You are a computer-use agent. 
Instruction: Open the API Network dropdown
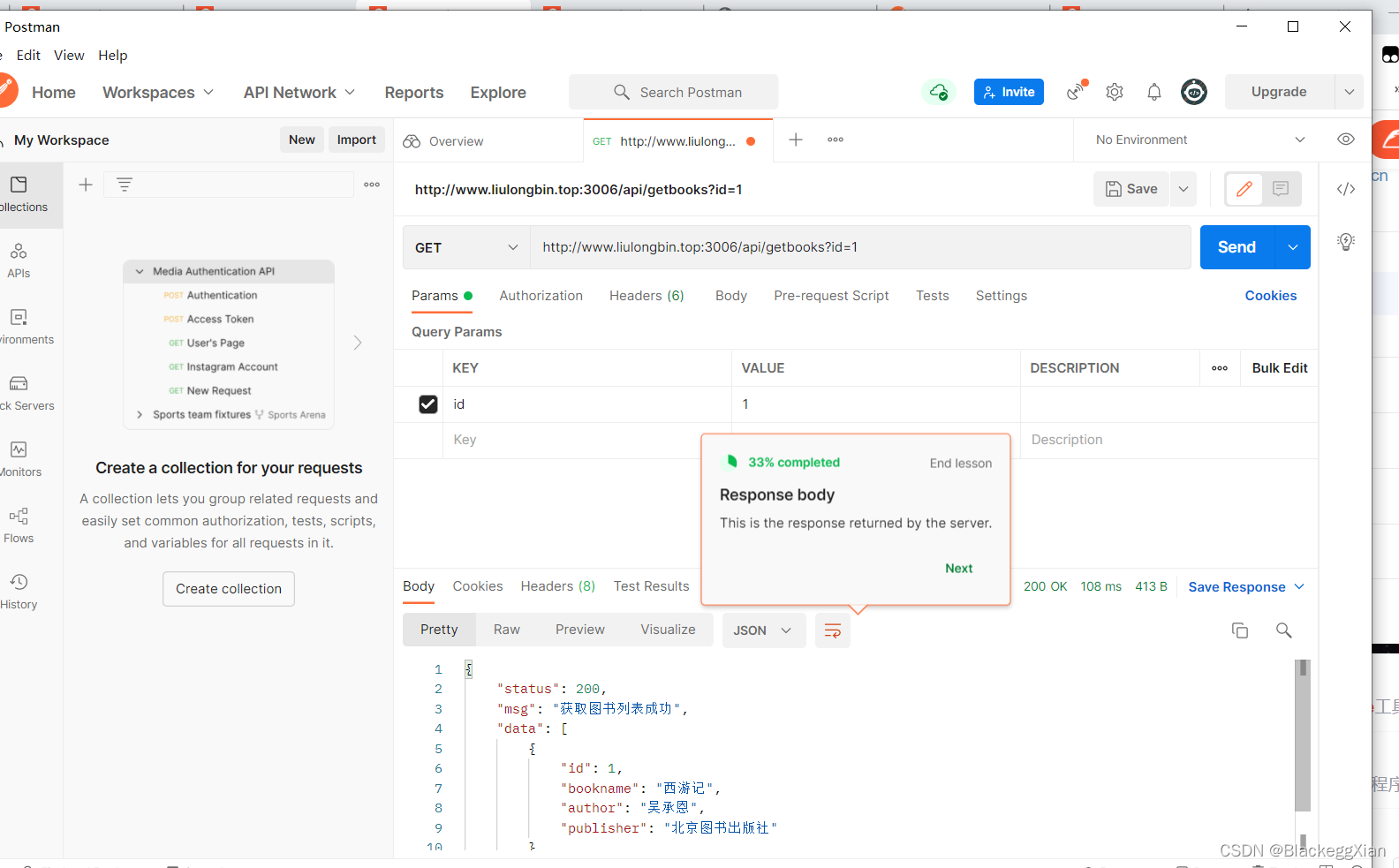coord(299,93)
